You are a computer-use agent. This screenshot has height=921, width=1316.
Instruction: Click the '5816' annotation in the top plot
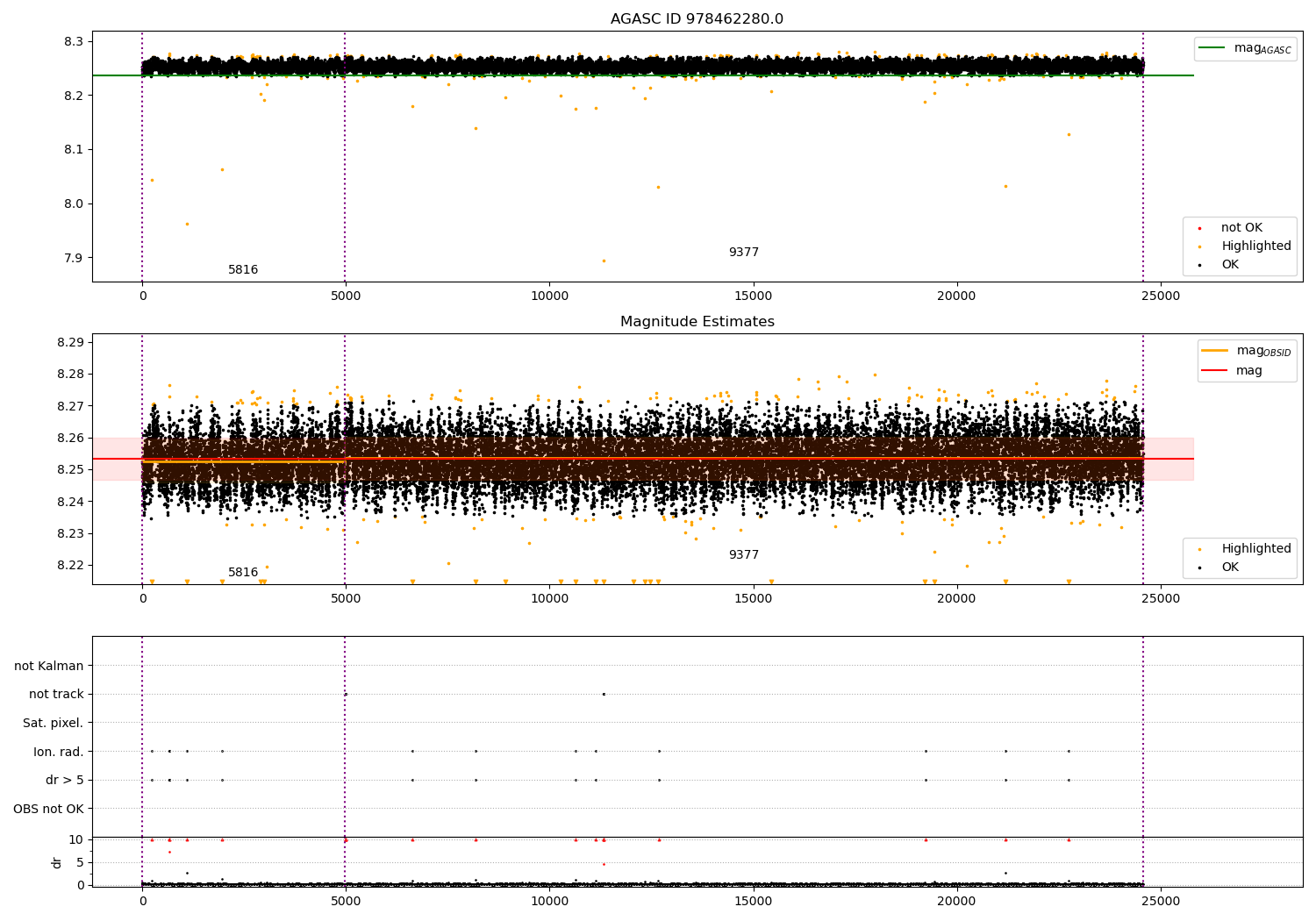[243, 270]
